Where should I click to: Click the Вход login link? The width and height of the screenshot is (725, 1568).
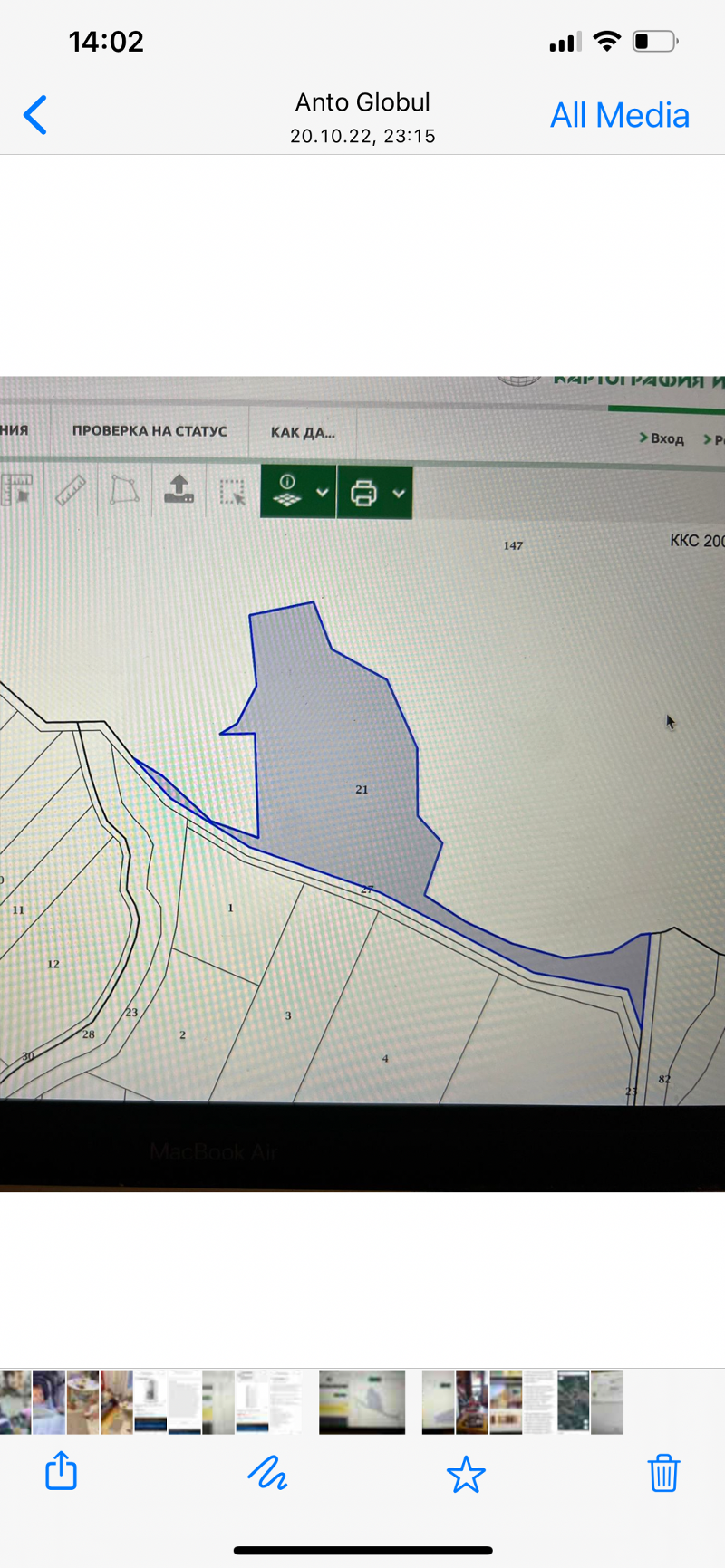(x=666, y=438)
